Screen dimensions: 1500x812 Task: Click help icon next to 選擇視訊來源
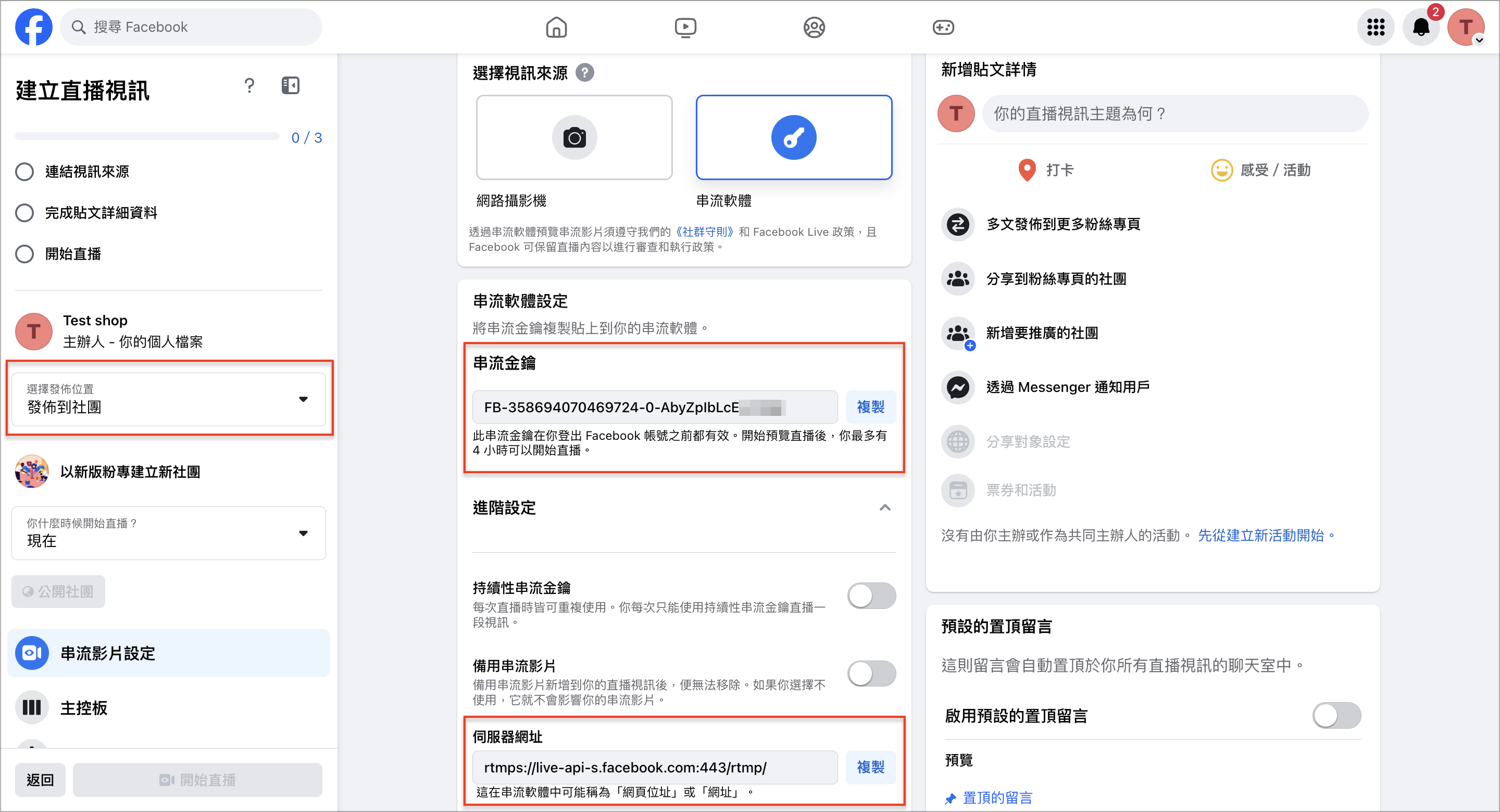pyautogui.click(x=584, y=73)
